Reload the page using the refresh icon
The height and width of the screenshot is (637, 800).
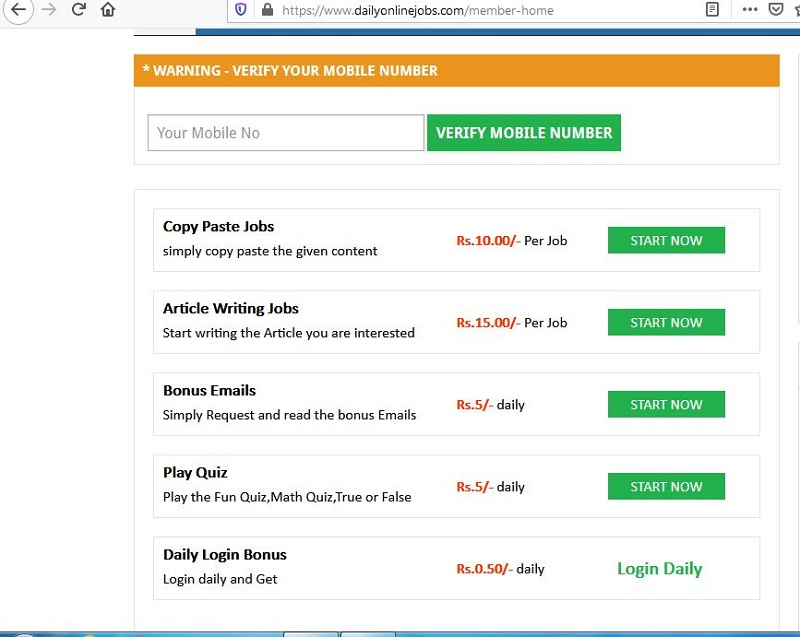coord(79,10)
